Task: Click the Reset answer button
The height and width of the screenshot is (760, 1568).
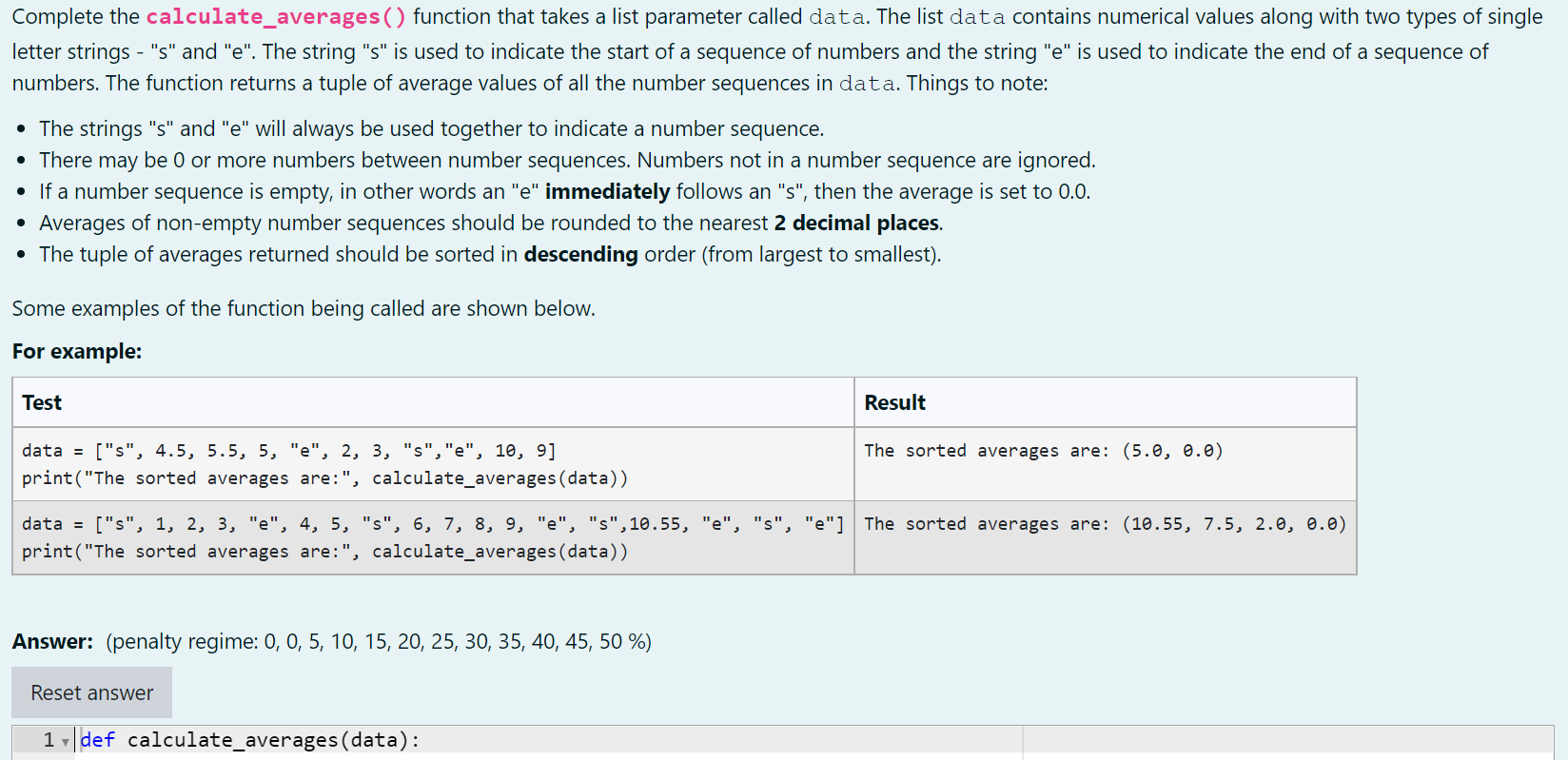Action: point(91,692)
